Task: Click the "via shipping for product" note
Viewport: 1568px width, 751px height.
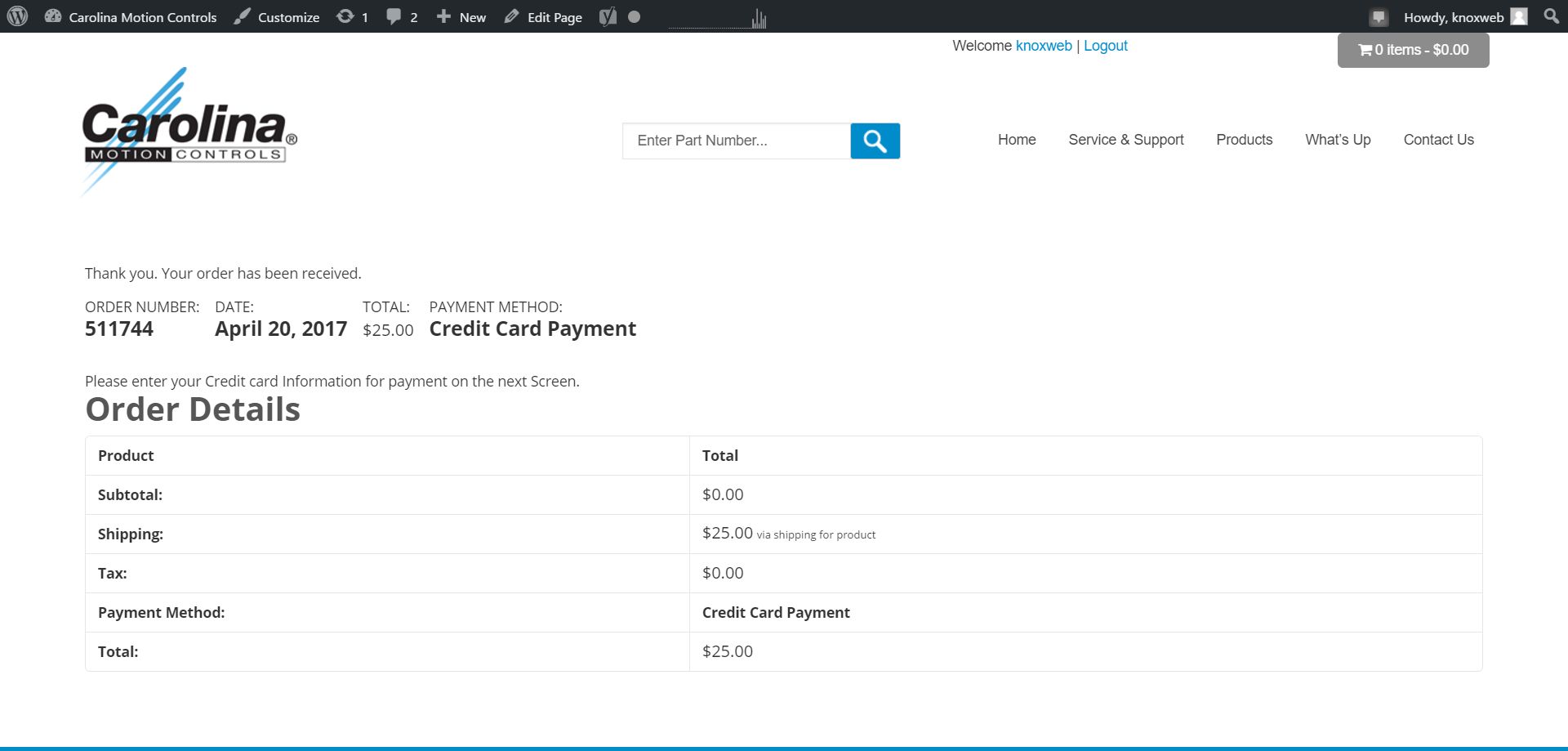Action: click(816, 534)
